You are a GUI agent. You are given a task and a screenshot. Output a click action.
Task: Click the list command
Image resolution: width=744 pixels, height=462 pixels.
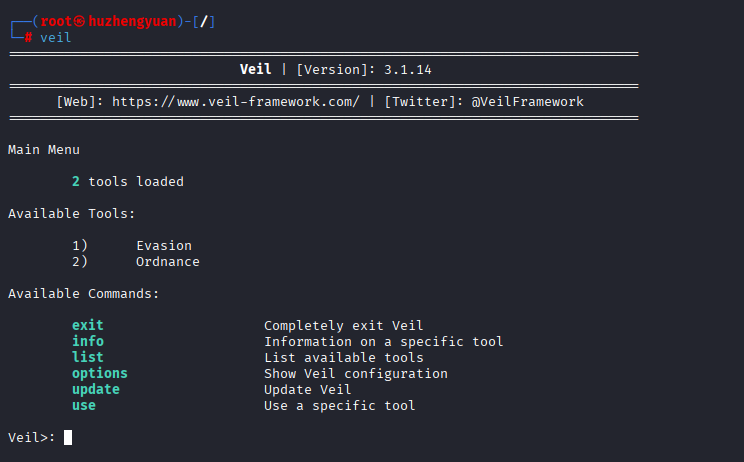click(87, 358)
